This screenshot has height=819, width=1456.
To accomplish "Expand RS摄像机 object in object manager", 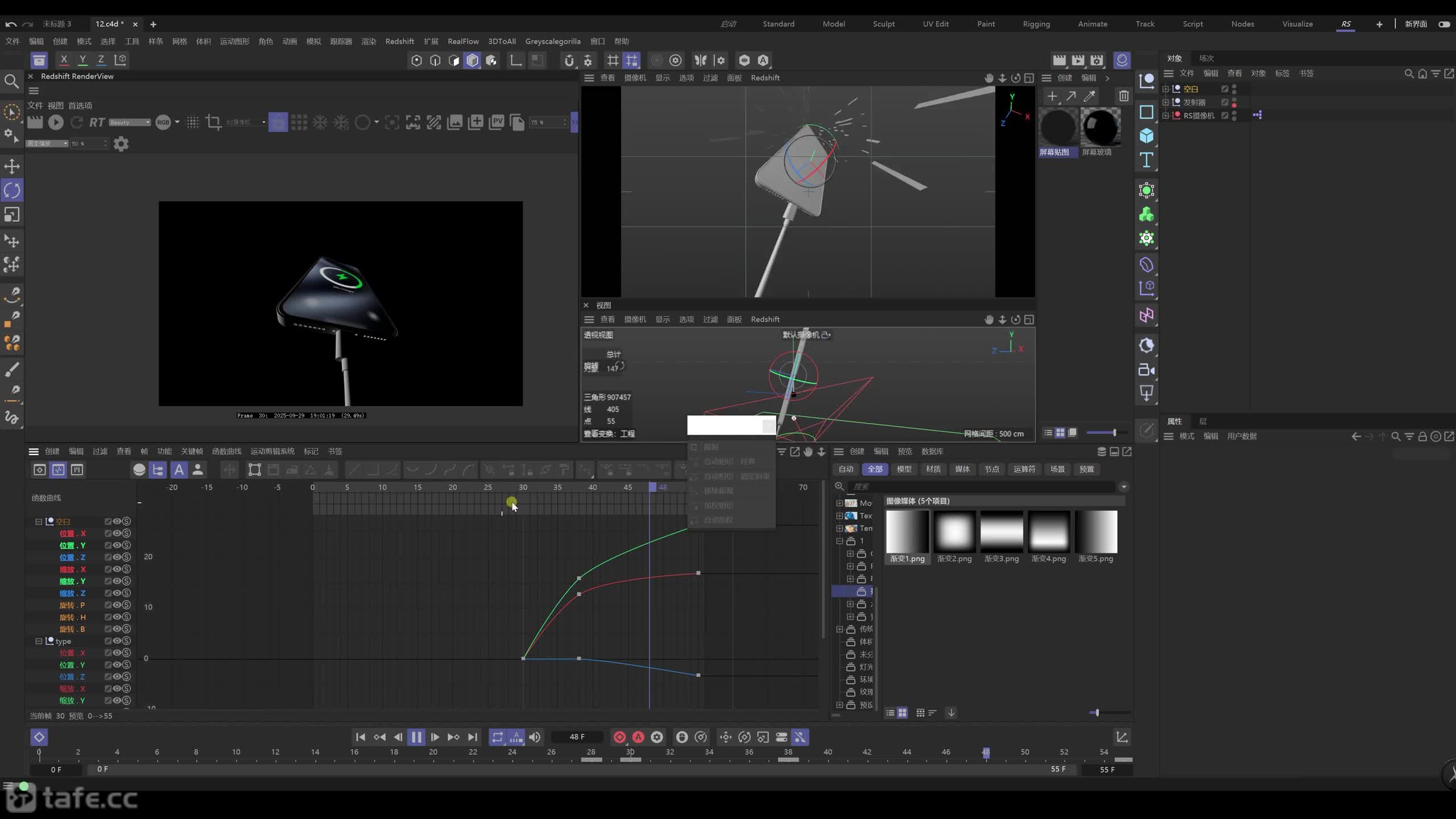I will tap(1165, 115).
